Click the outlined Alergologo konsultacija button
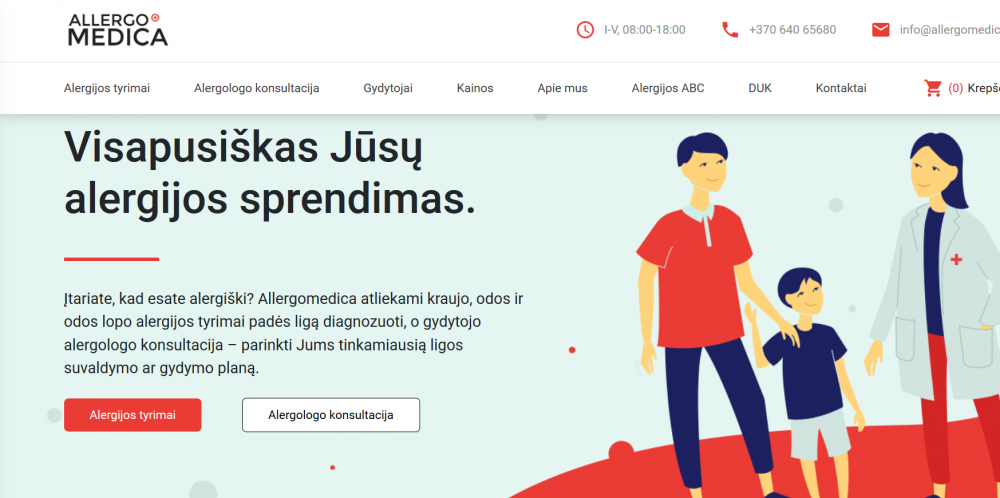 click(331, 415)
